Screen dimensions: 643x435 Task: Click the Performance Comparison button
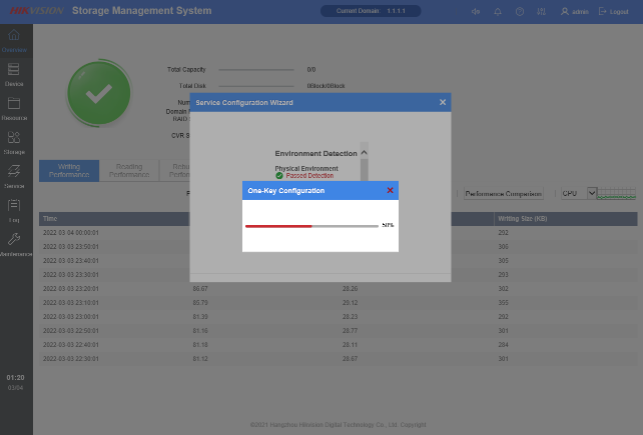[503, 193]
